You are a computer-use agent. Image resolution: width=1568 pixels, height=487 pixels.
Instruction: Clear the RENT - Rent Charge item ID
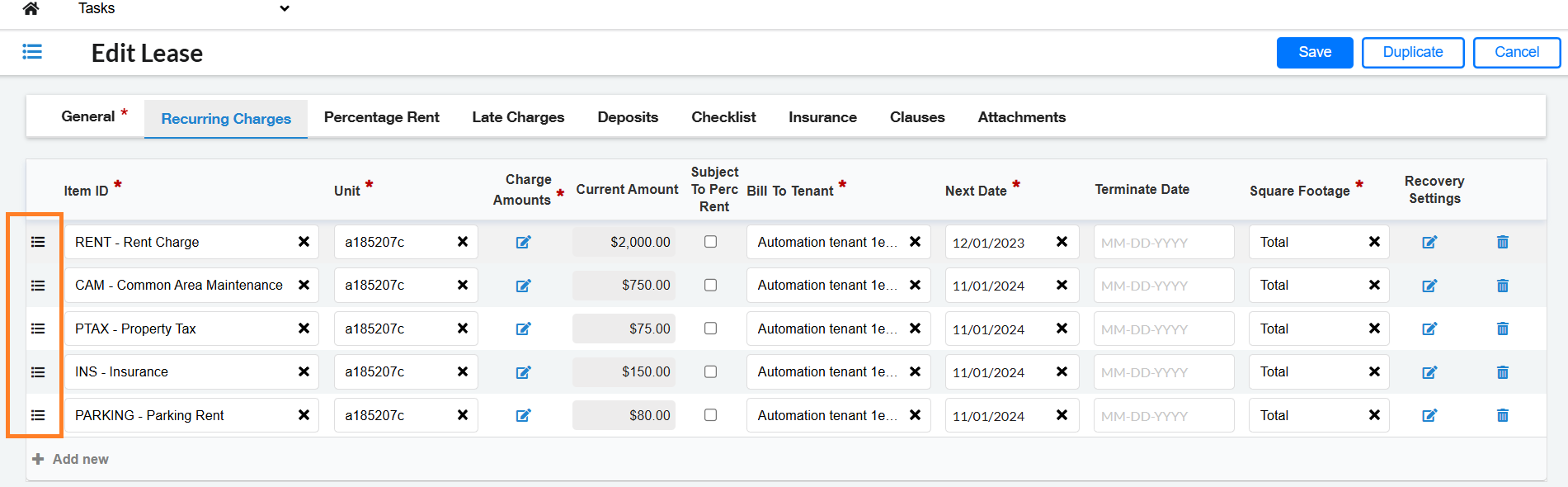304,242
